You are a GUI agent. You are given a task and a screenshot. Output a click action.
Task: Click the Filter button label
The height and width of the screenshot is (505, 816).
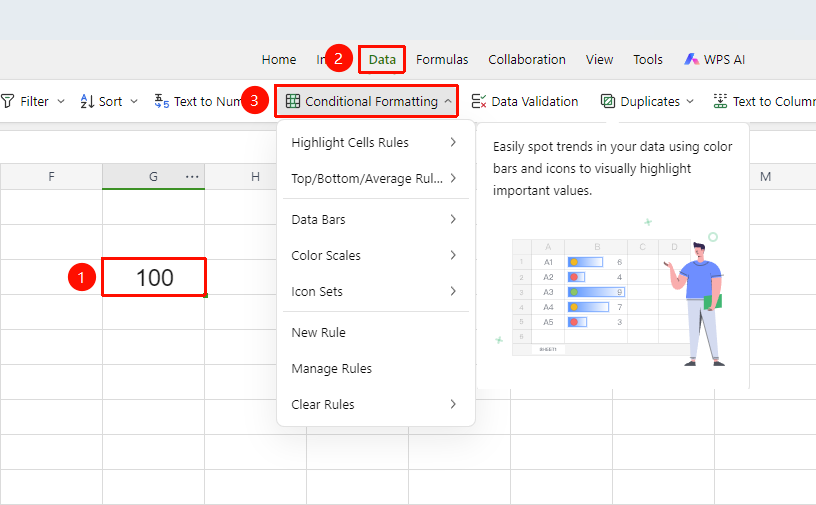[34, 102]
